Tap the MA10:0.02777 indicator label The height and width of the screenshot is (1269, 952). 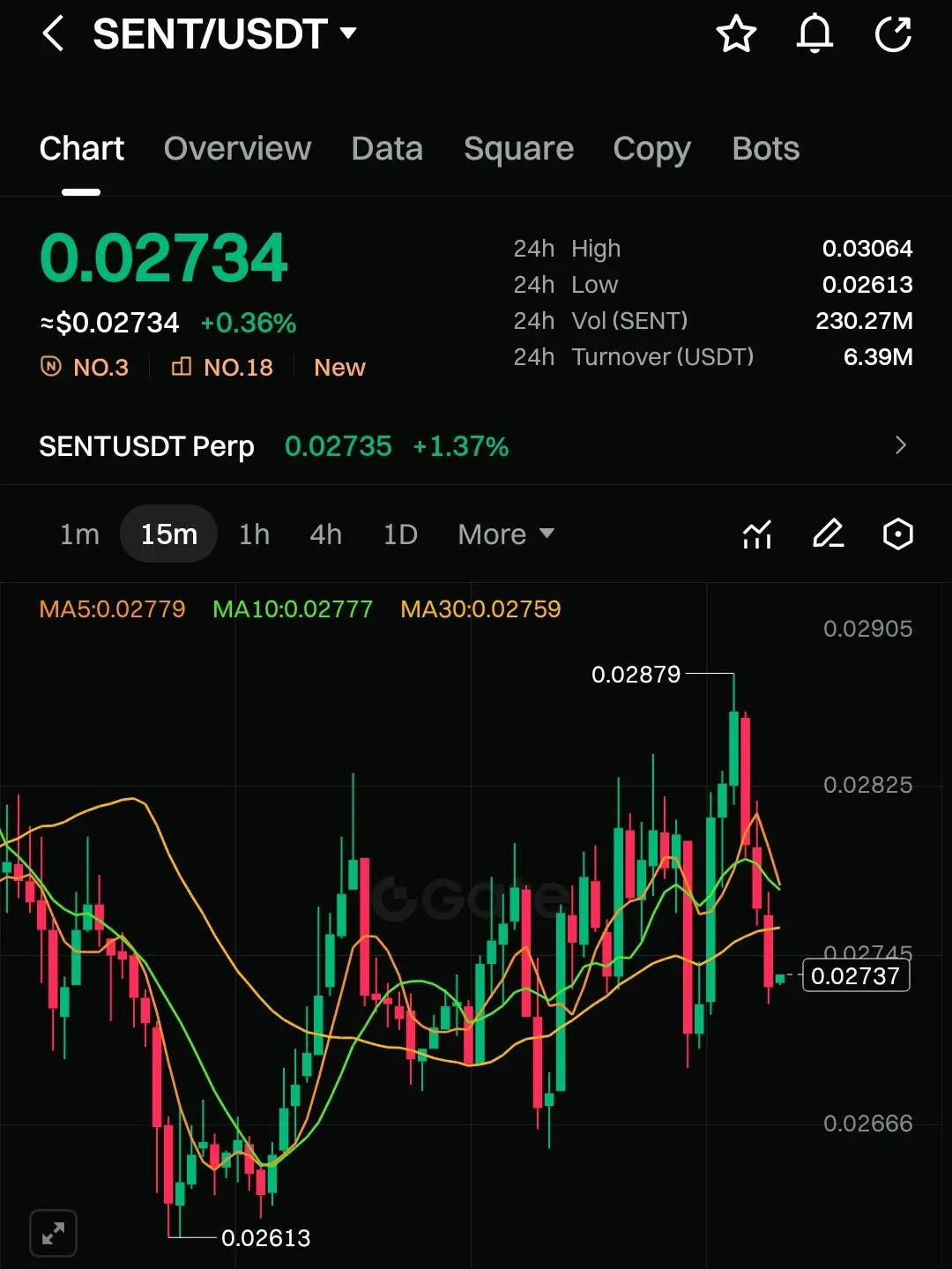[293, 609]
